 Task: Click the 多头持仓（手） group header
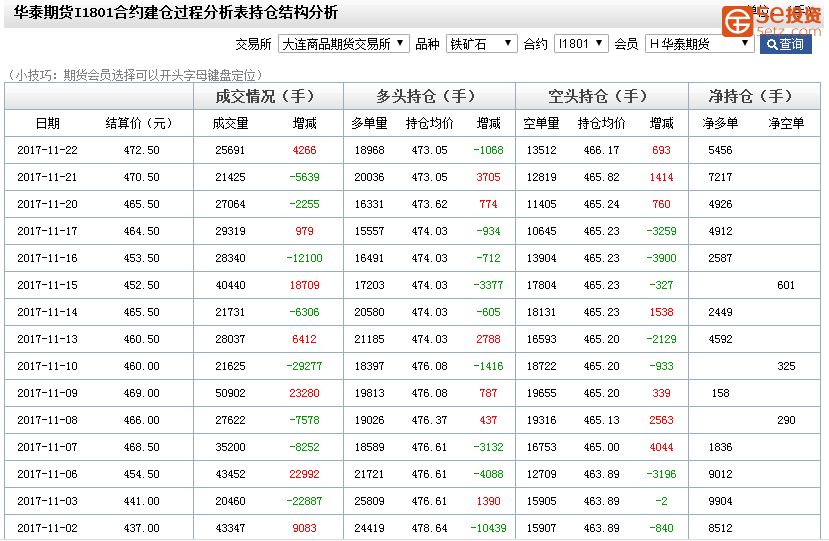coord(429,96)
